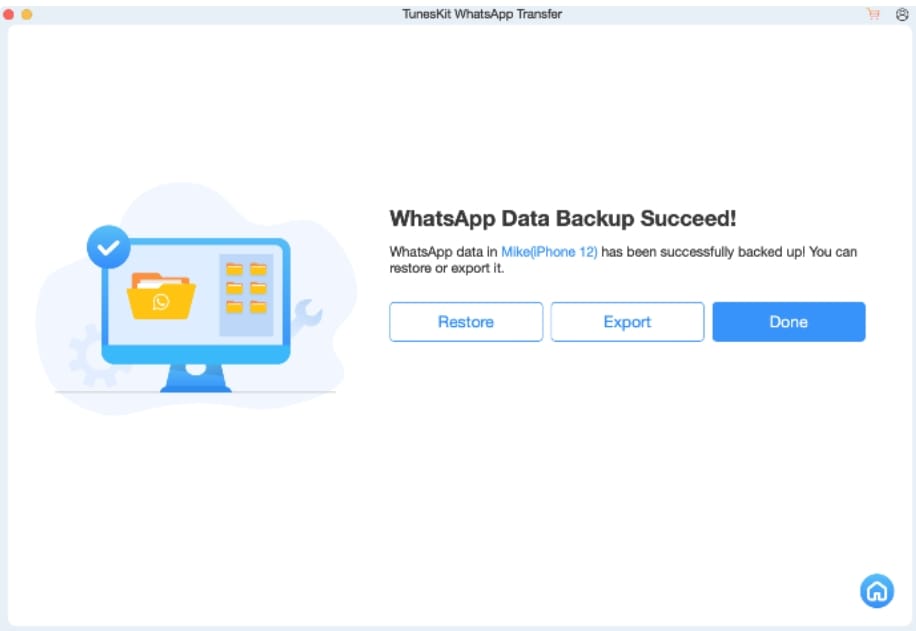Click the WhatsApp Data Backup Succeed heading
This screenshot has height=631, width=916.
tap(563, 219)
